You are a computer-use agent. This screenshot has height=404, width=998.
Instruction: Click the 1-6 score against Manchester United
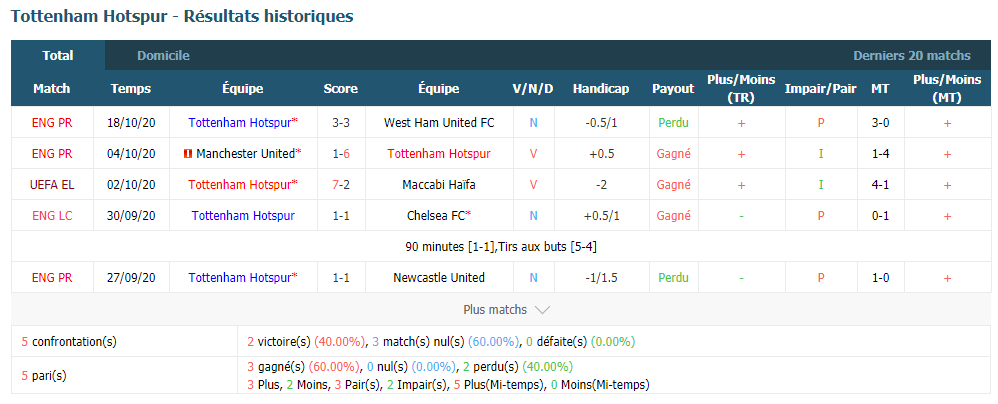[x=341, y=154]
